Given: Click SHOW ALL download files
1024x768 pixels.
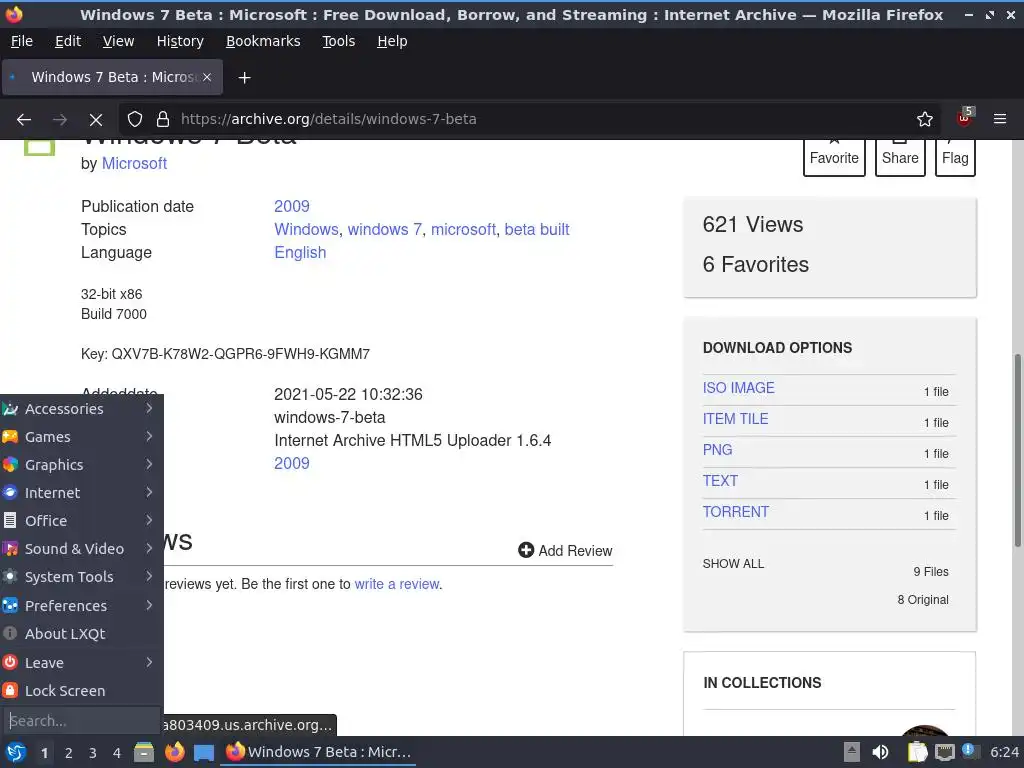Looking at the screenshot, I should [x=733, y=564].
